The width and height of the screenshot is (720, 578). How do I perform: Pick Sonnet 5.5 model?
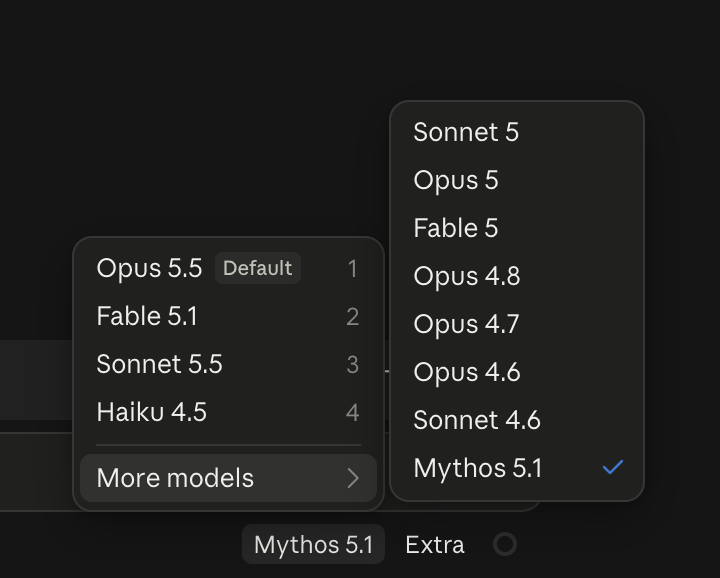tap(228, 364)
